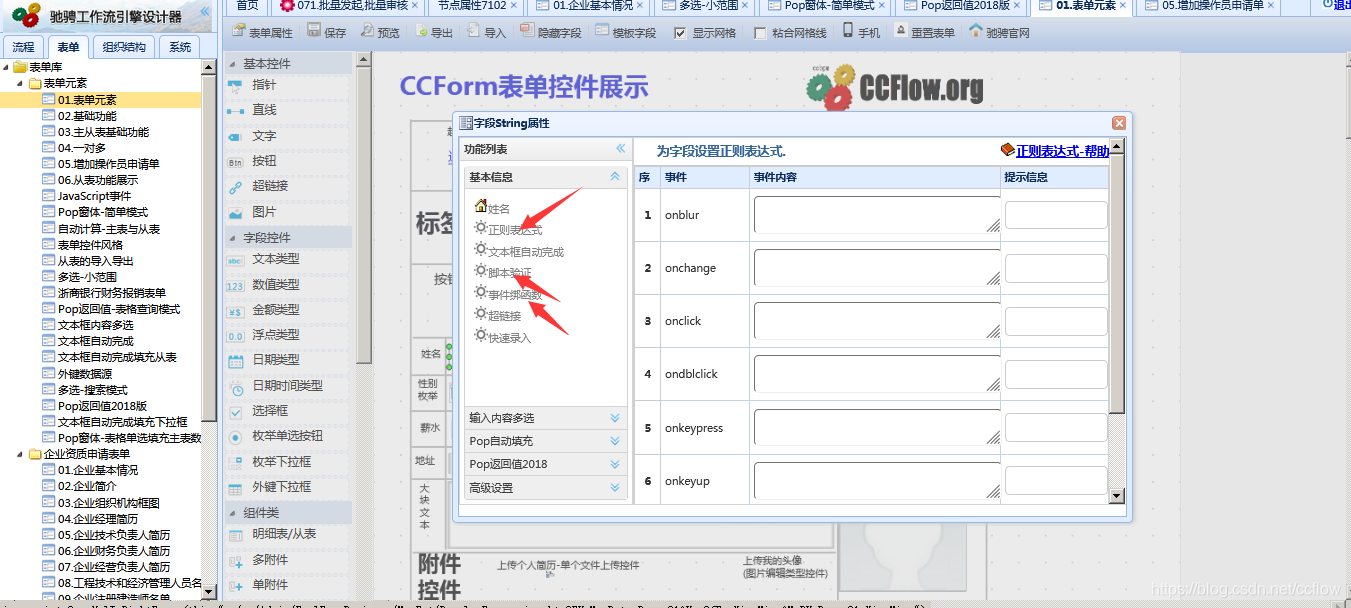Click the onchange 提示信息 input
1351x608 pixels.
[1056, 268]
